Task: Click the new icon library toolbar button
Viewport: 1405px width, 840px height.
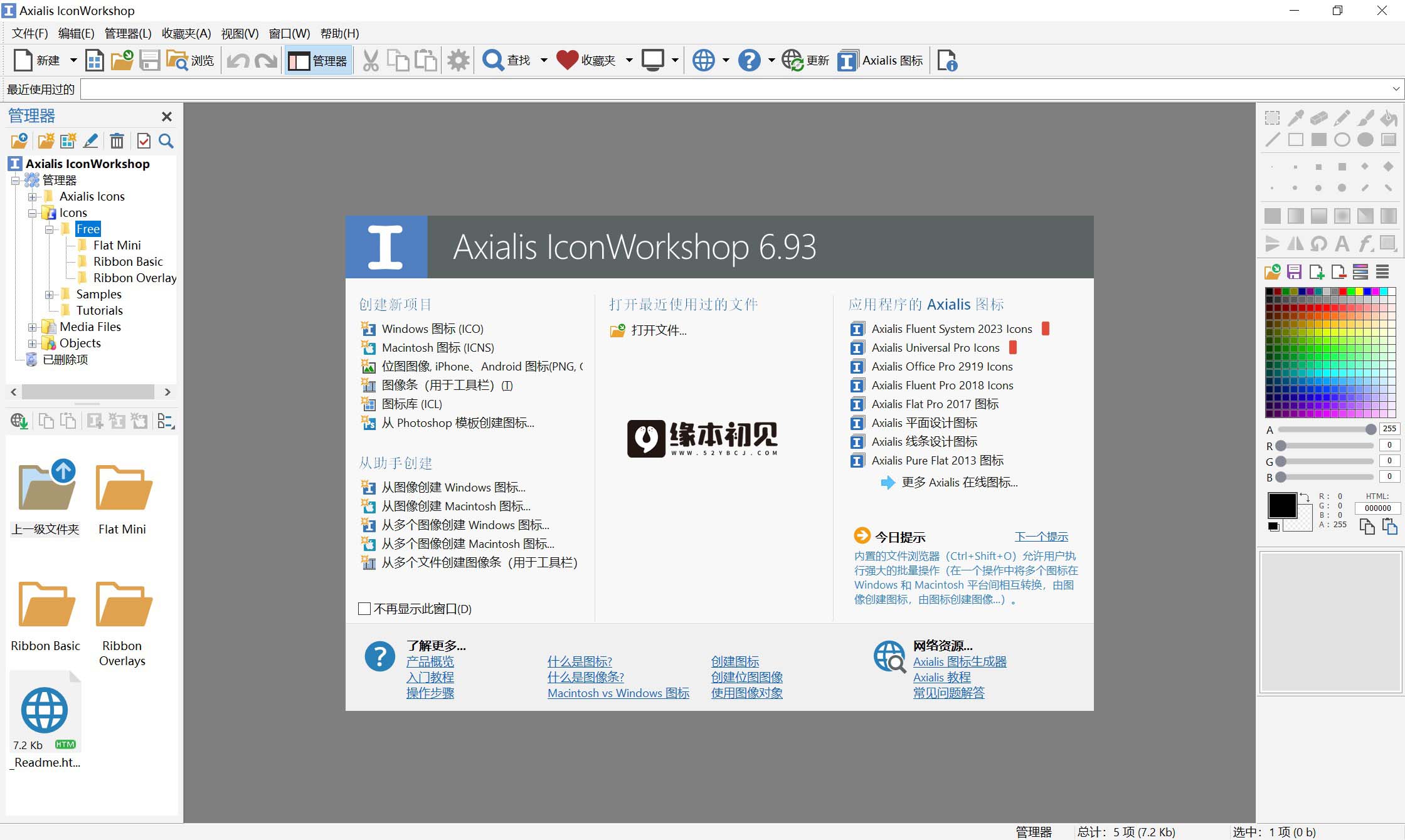Action: coord(94,60)
